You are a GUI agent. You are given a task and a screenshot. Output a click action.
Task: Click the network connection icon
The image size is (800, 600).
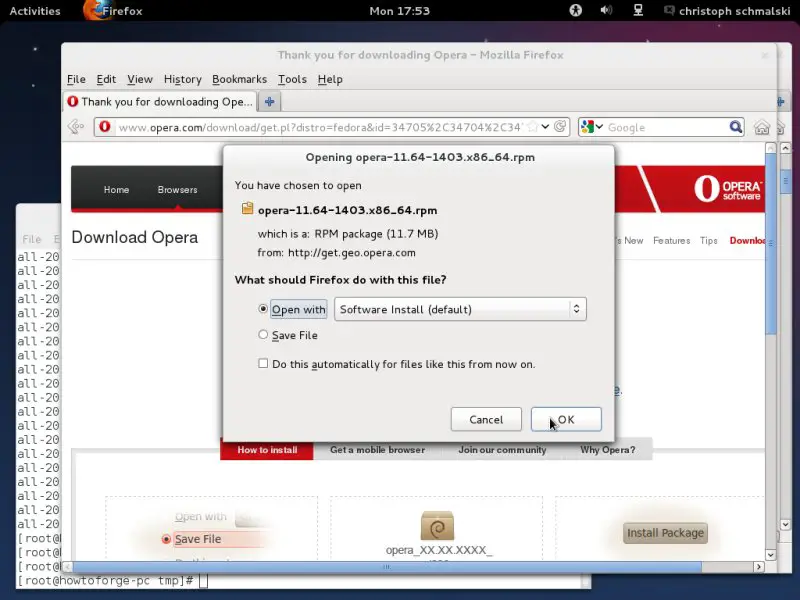[638, 10]
